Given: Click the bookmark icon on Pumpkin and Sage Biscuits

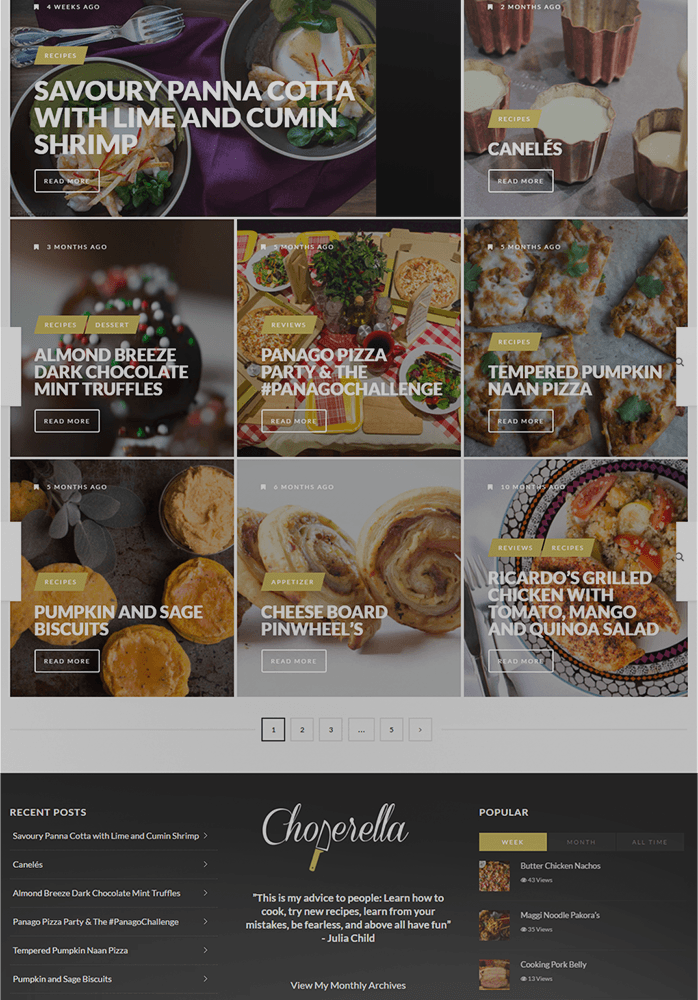Looking at the screenshot, I should click(36, 487).
